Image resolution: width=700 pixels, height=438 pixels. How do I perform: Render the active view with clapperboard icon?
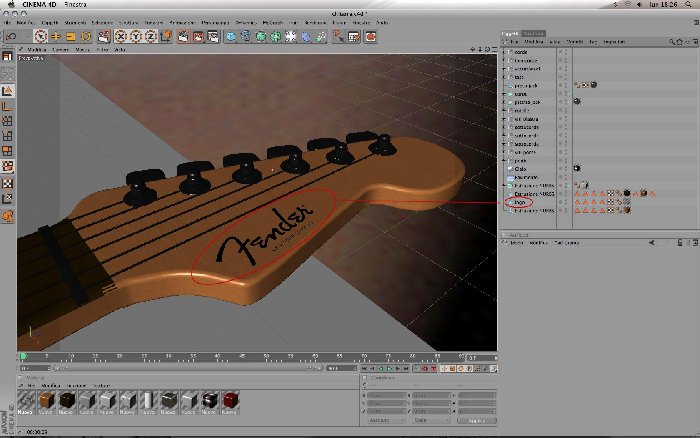click(x=183, y=36)
